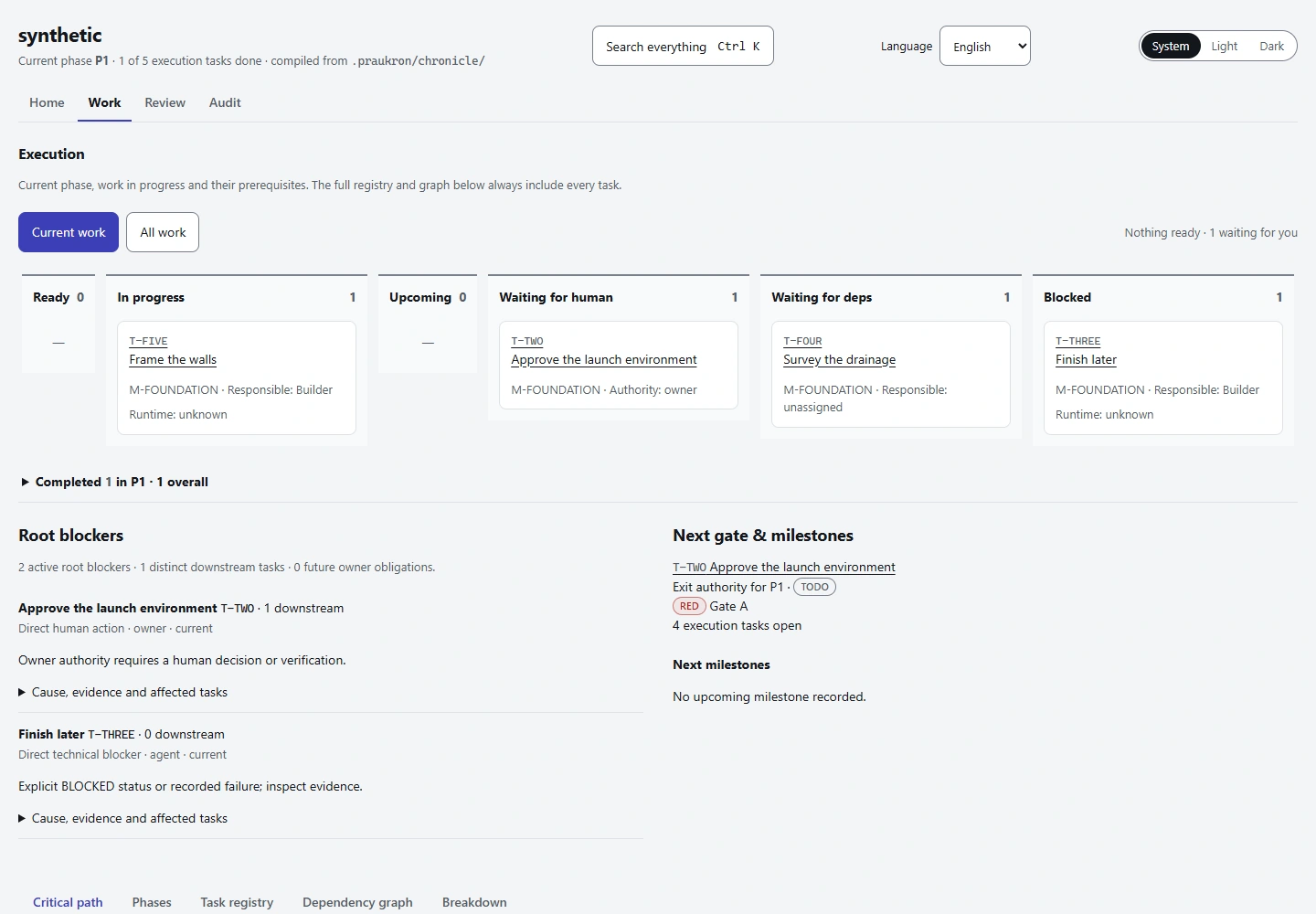1316x914 pixels.
Task: Click the TODO status badge
Action: pyautogui.click(x=814, y=587)
